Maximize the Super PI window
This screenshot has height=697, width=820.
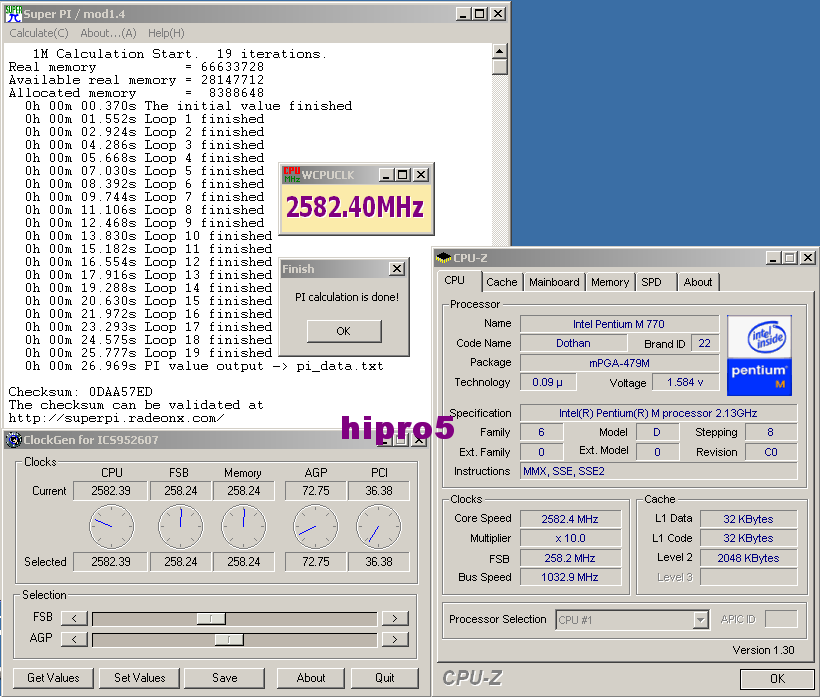[x=479, y=14]
